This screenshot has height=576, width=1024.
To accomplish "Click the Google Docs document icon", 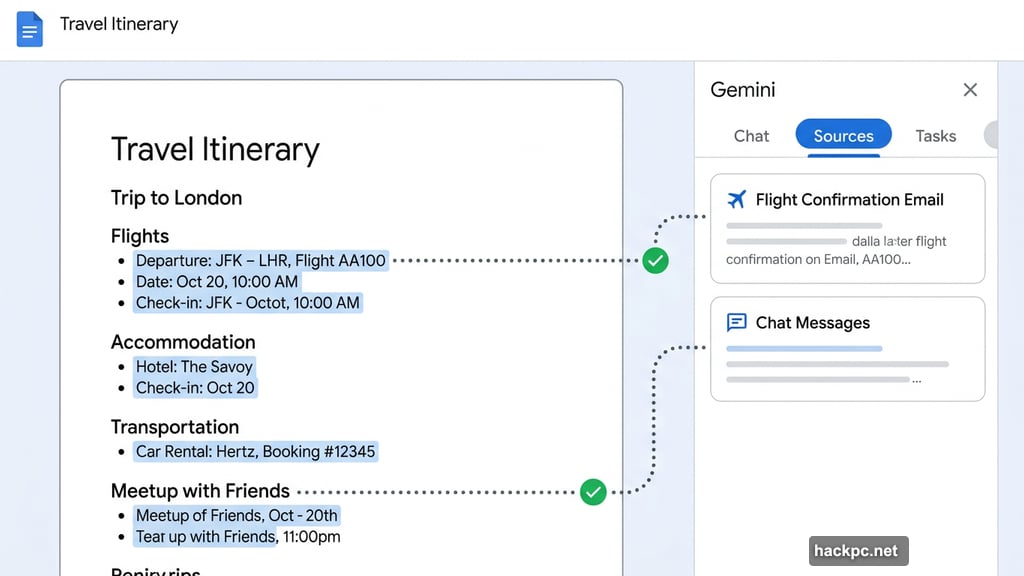I will coord(28,29).
